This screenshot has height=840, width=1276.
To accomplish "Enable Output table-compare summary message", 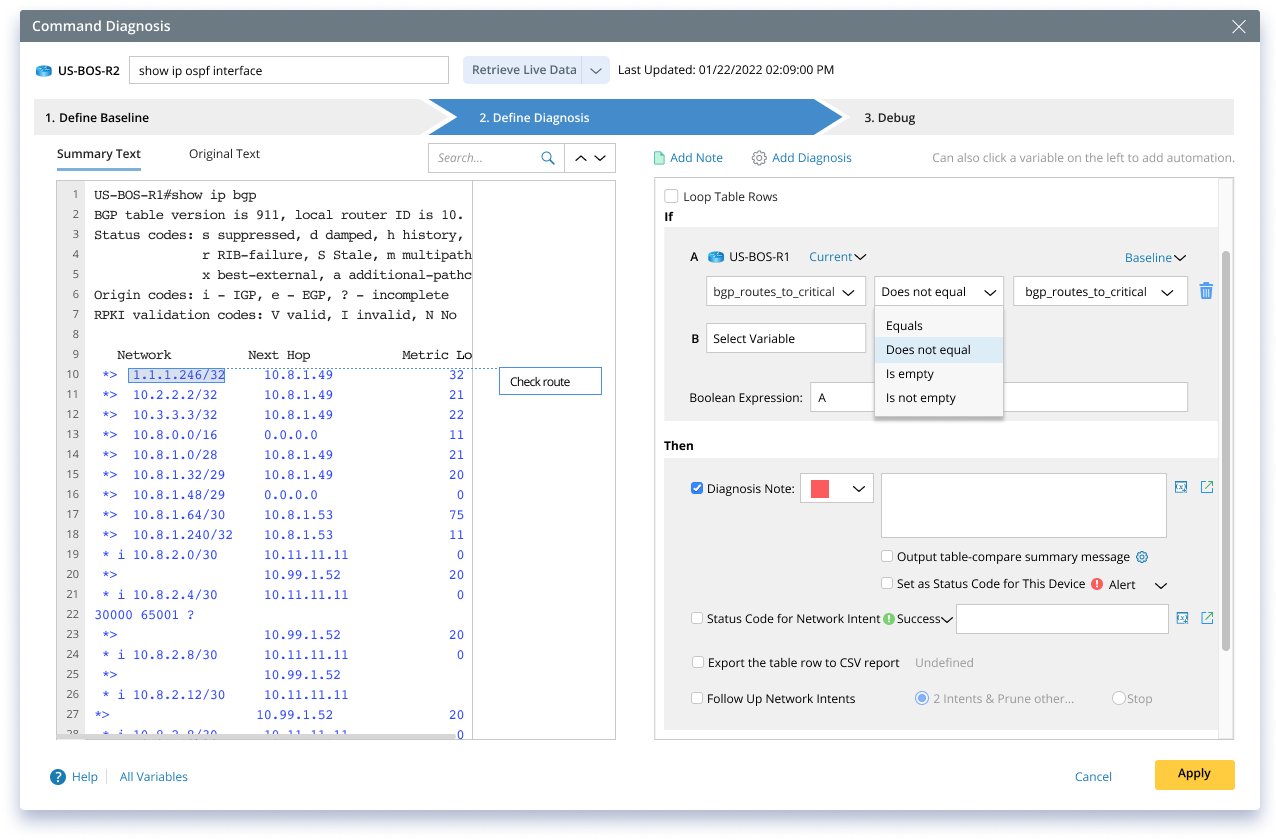I will tap(887, 557).
